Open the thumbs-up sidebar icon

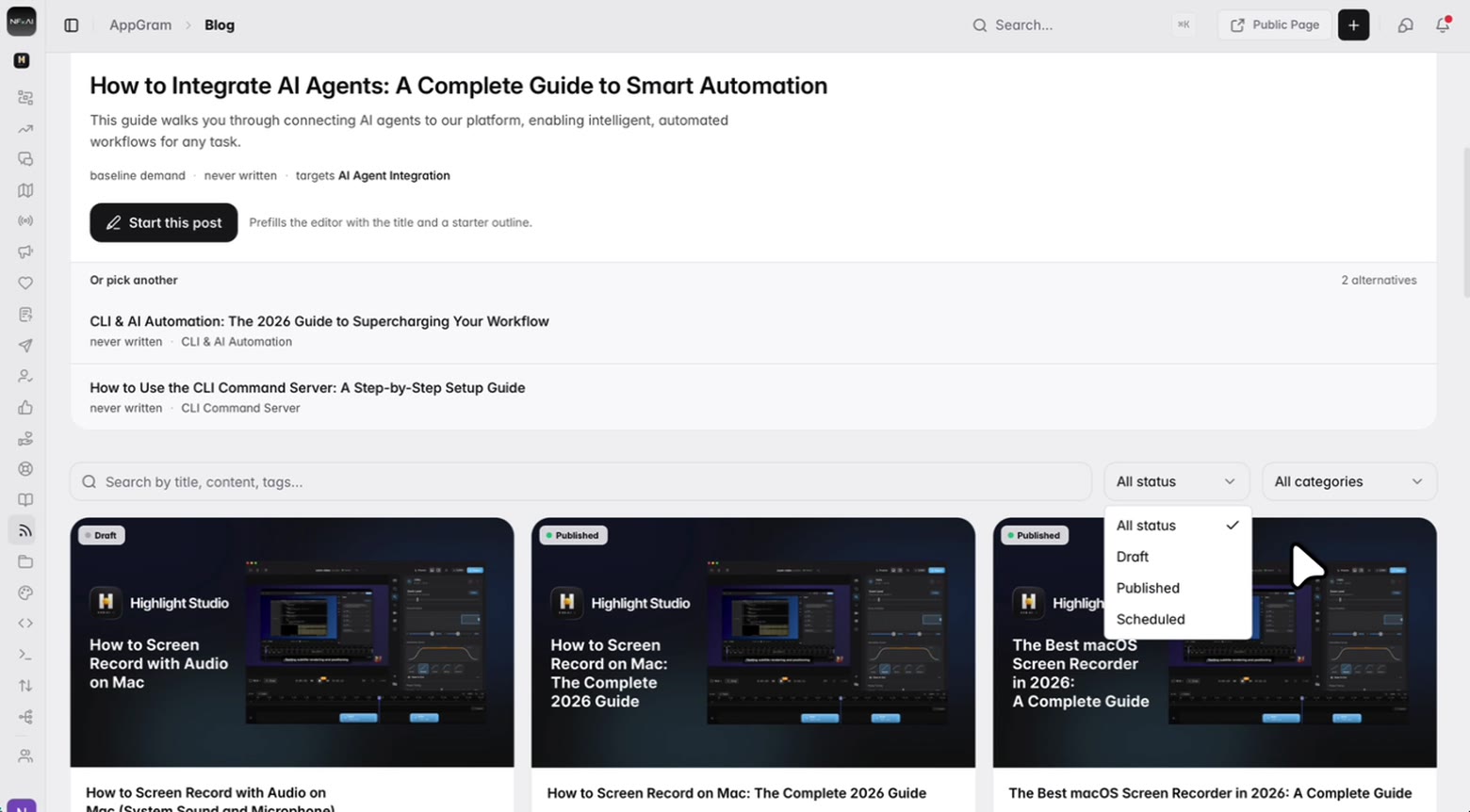tap(25, 407)
